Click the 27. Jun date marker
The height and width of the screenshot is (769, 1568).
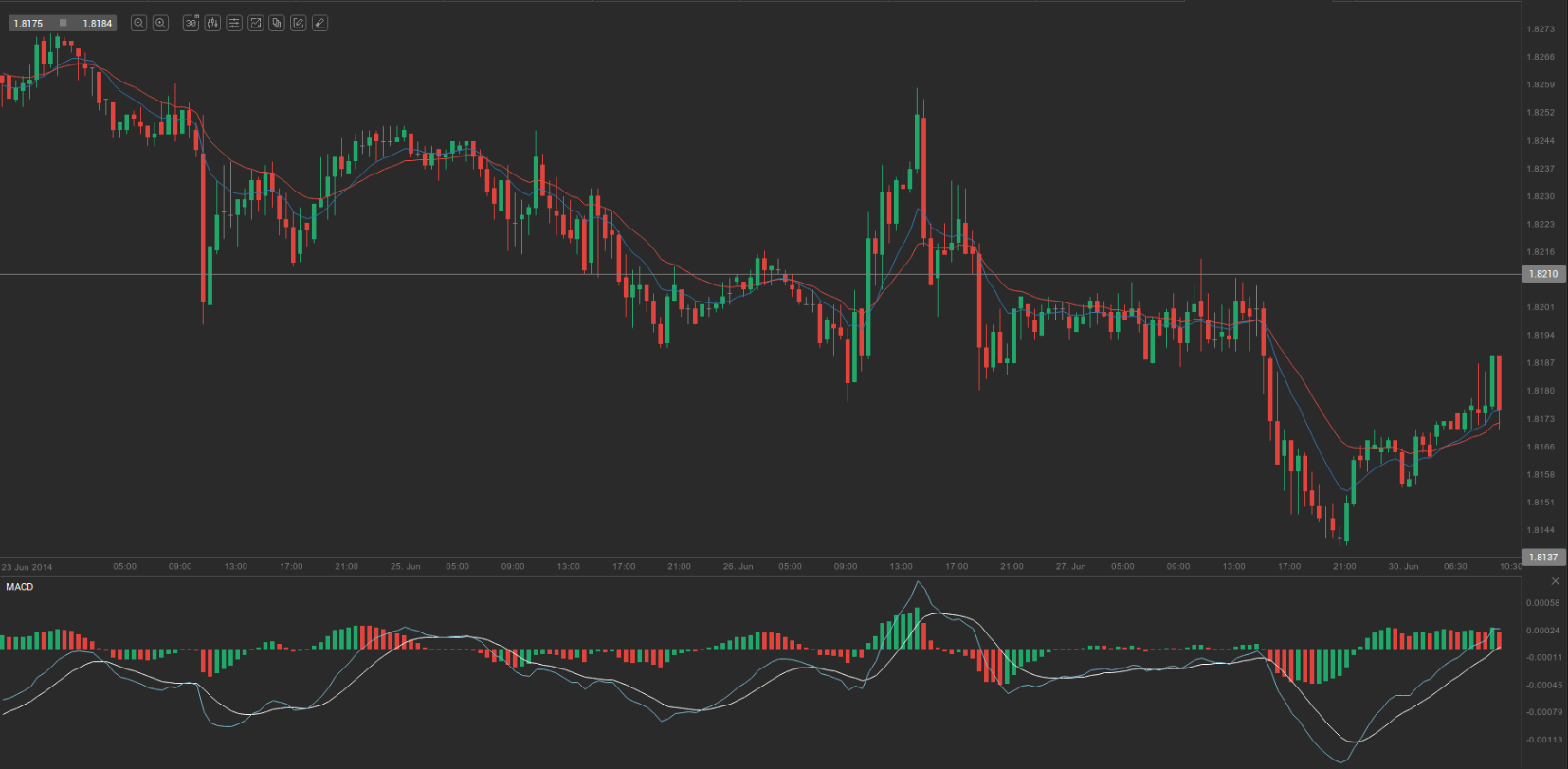tap(1070, 566)
